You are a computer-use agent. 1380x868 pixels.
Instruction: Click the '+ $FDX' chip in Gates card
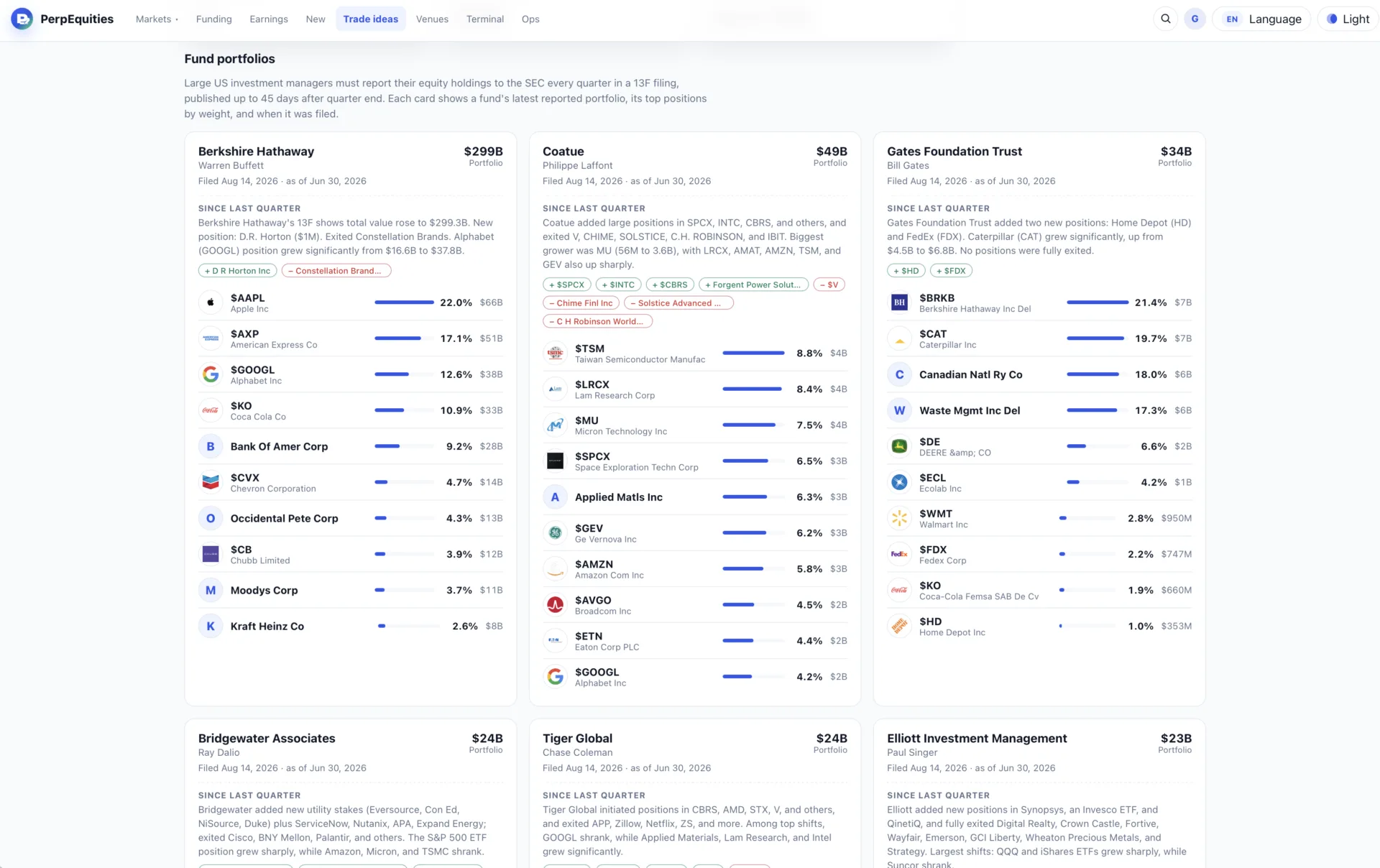pyautogui.click(x=952, y=271)
